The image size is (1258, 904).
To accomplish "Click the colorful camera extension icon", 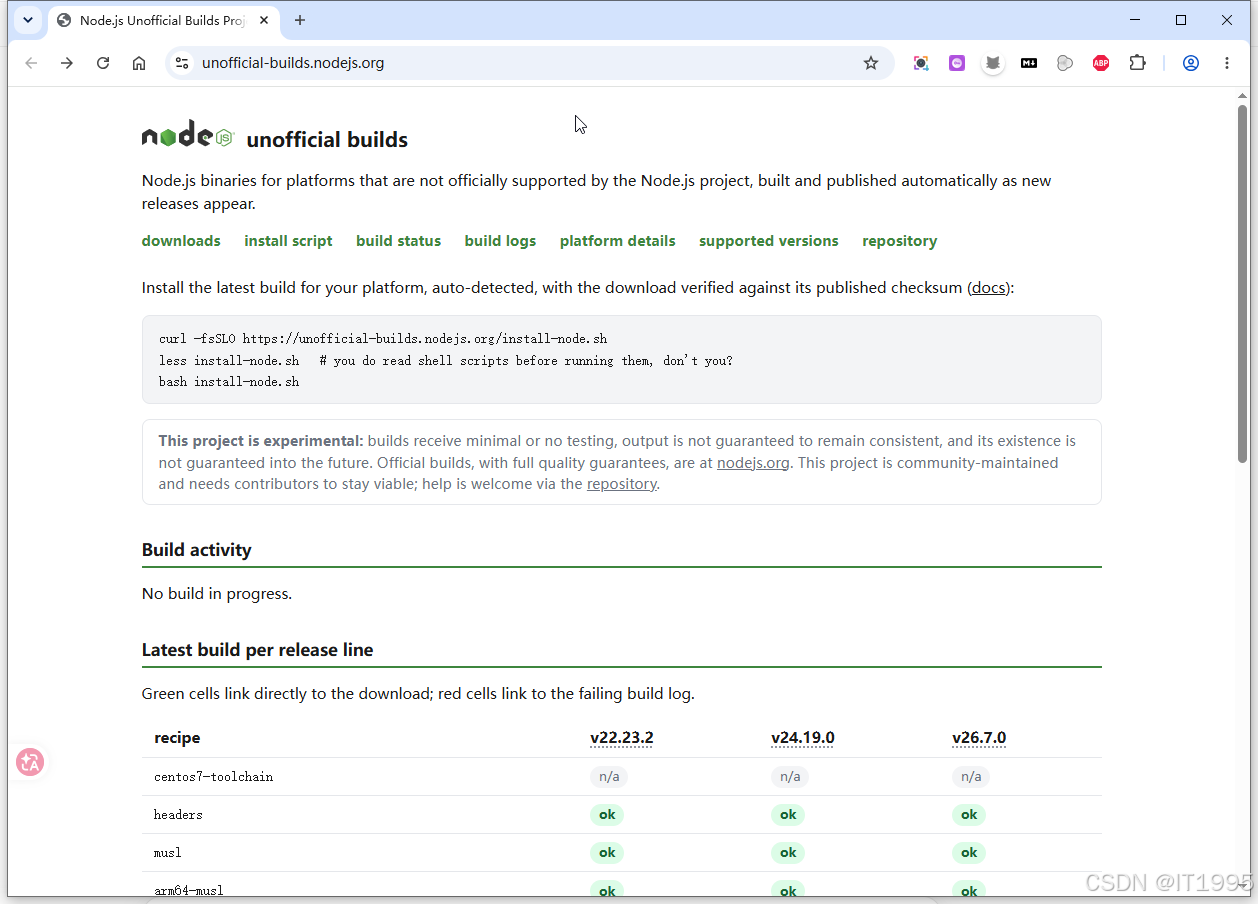I will pos(921,63).
